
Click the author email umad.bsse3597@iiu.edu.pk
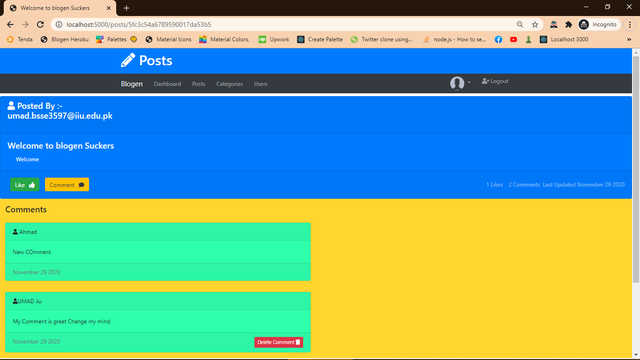coord(60,116)
